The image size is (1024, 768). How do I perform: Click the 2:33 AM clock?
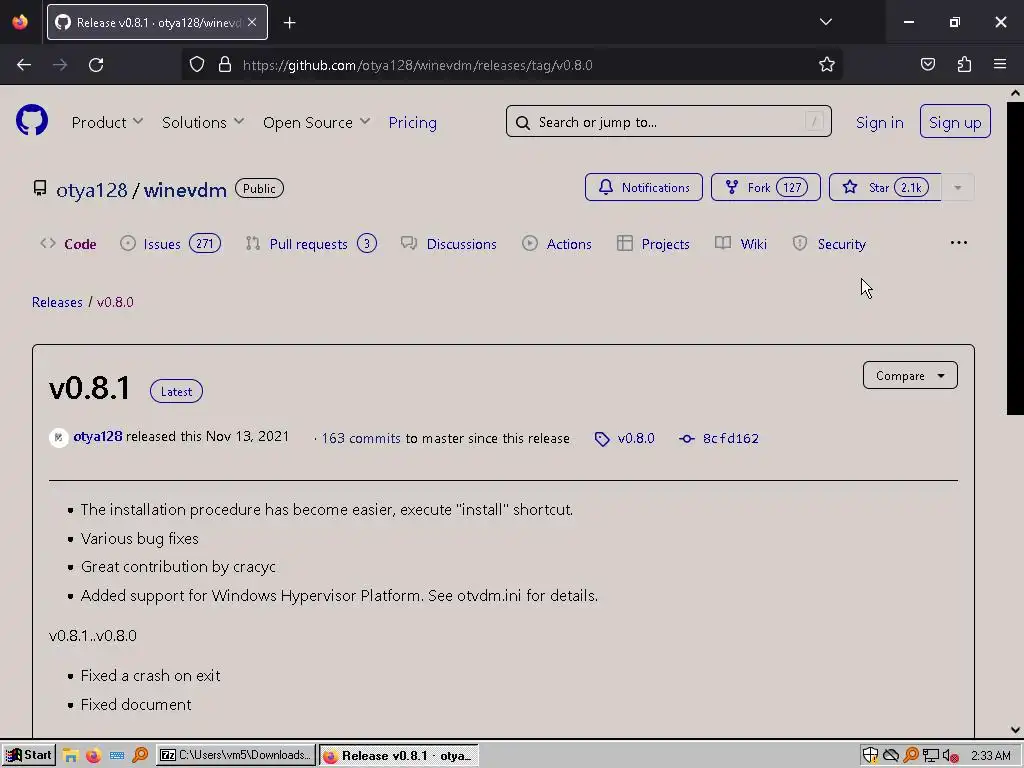pyautogui.click(x=990, y=756)
